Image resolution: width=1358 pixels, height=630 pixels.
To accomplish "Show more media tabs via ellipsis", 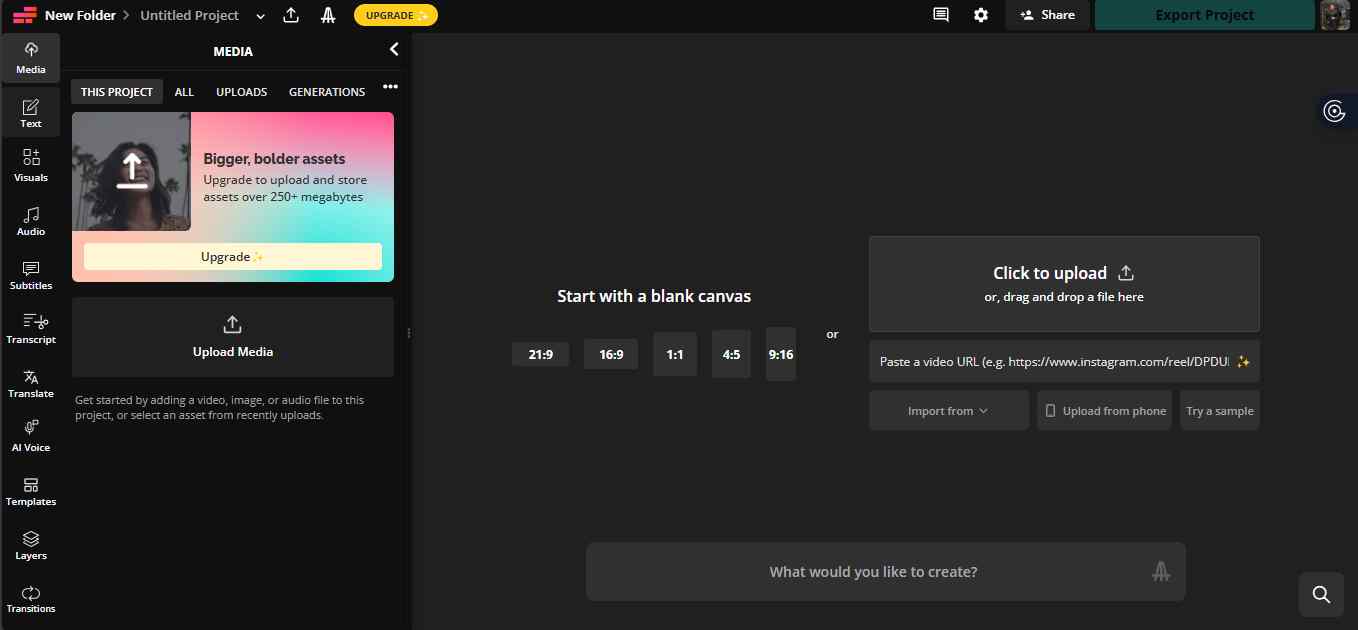I will tap(390, 87).
